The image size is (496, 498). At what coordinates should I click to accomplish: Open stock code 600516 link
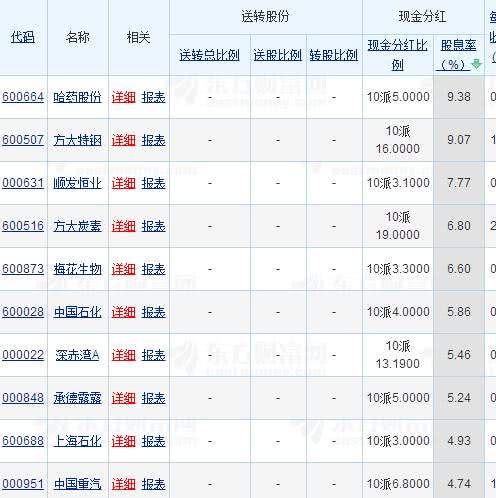coord(23,226)
